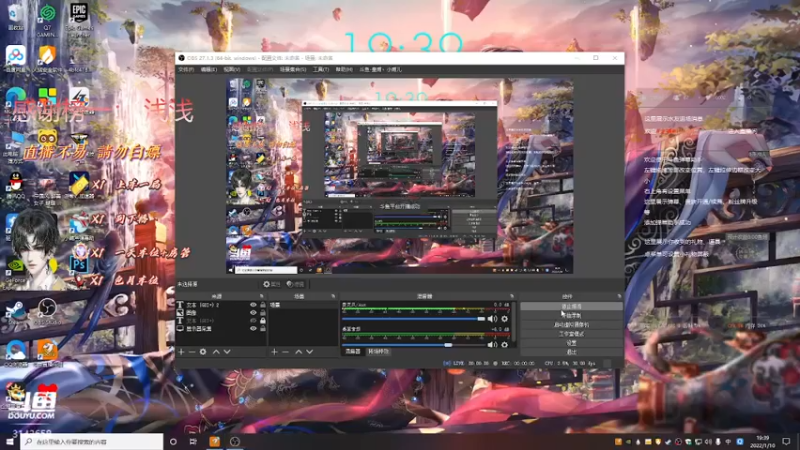Open Task View on the taskbar

[193, 441]
